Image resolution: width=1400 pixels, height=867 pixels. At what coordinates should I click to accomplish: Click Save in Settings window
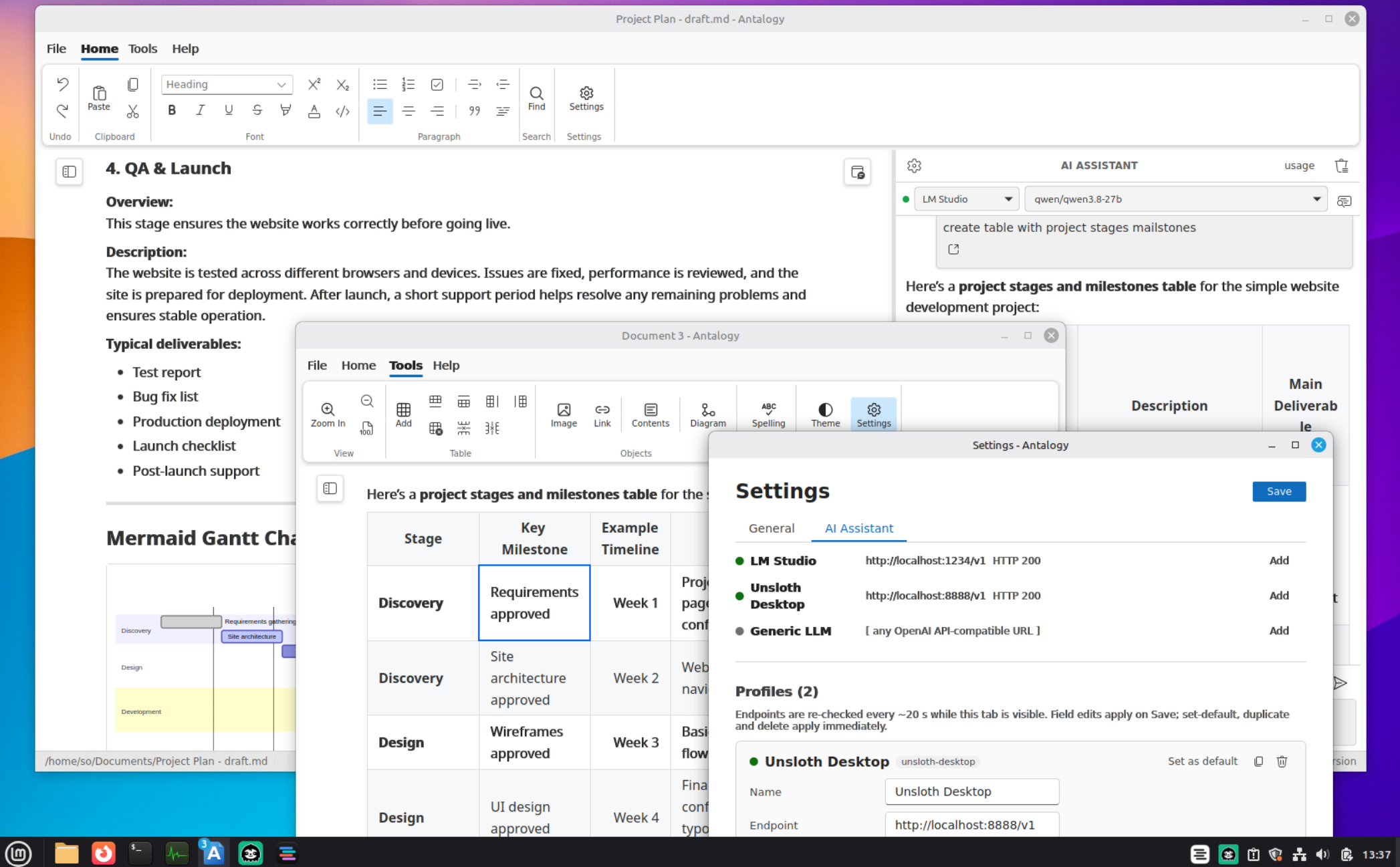click(1279, 491)
